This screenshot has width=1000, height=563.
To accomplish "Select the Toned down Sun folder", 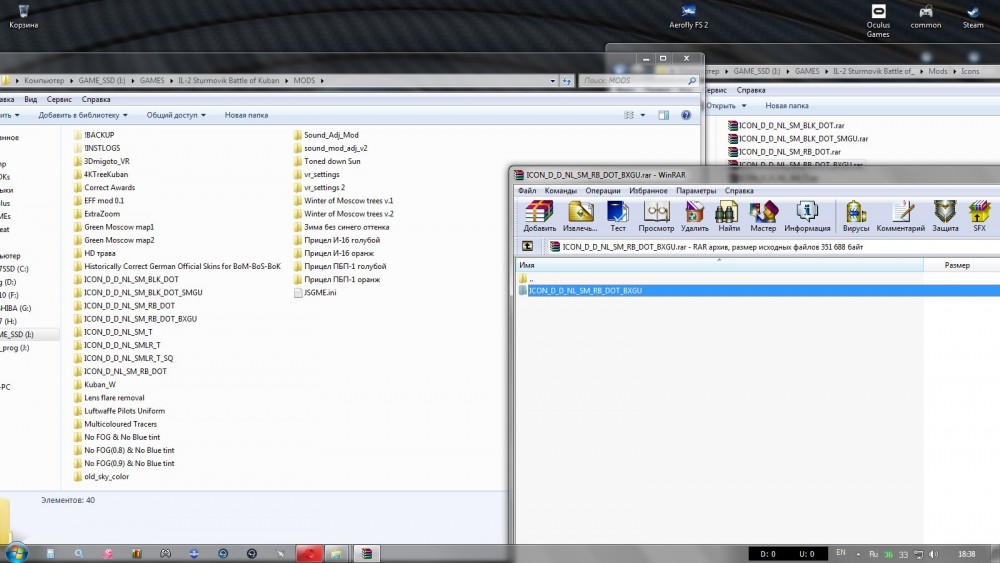I will (327, 161).
